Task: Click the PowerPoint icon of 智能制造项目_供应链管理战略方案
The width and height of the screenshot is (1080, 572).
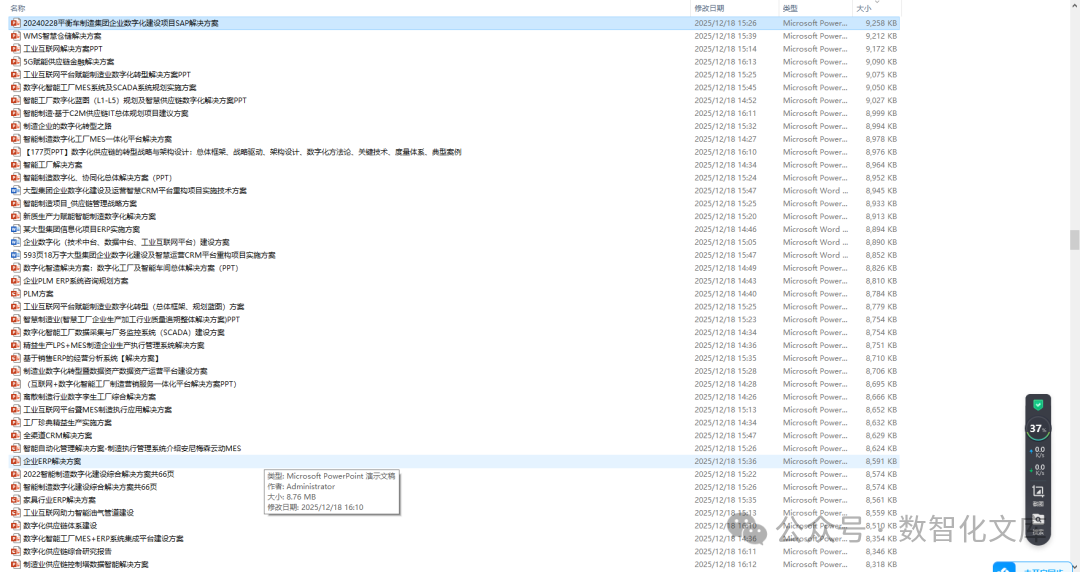Action: [x=16, y=203]
